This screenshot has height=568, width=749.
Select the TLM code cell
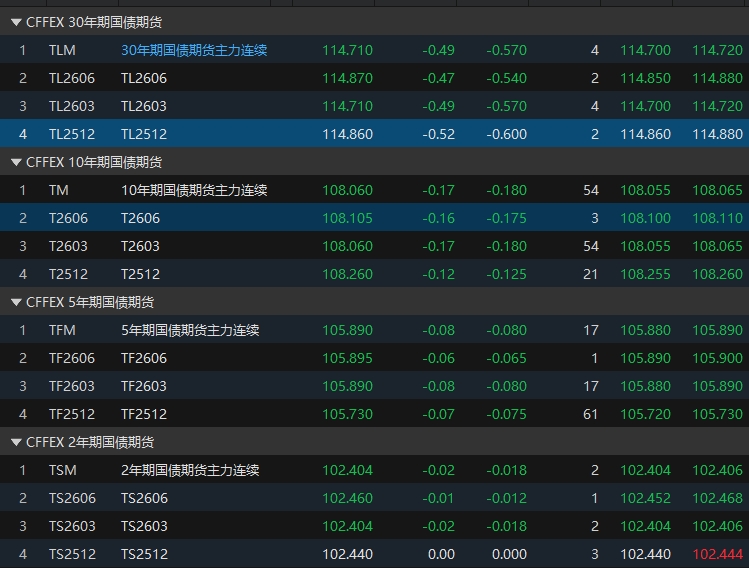[62, 50]
